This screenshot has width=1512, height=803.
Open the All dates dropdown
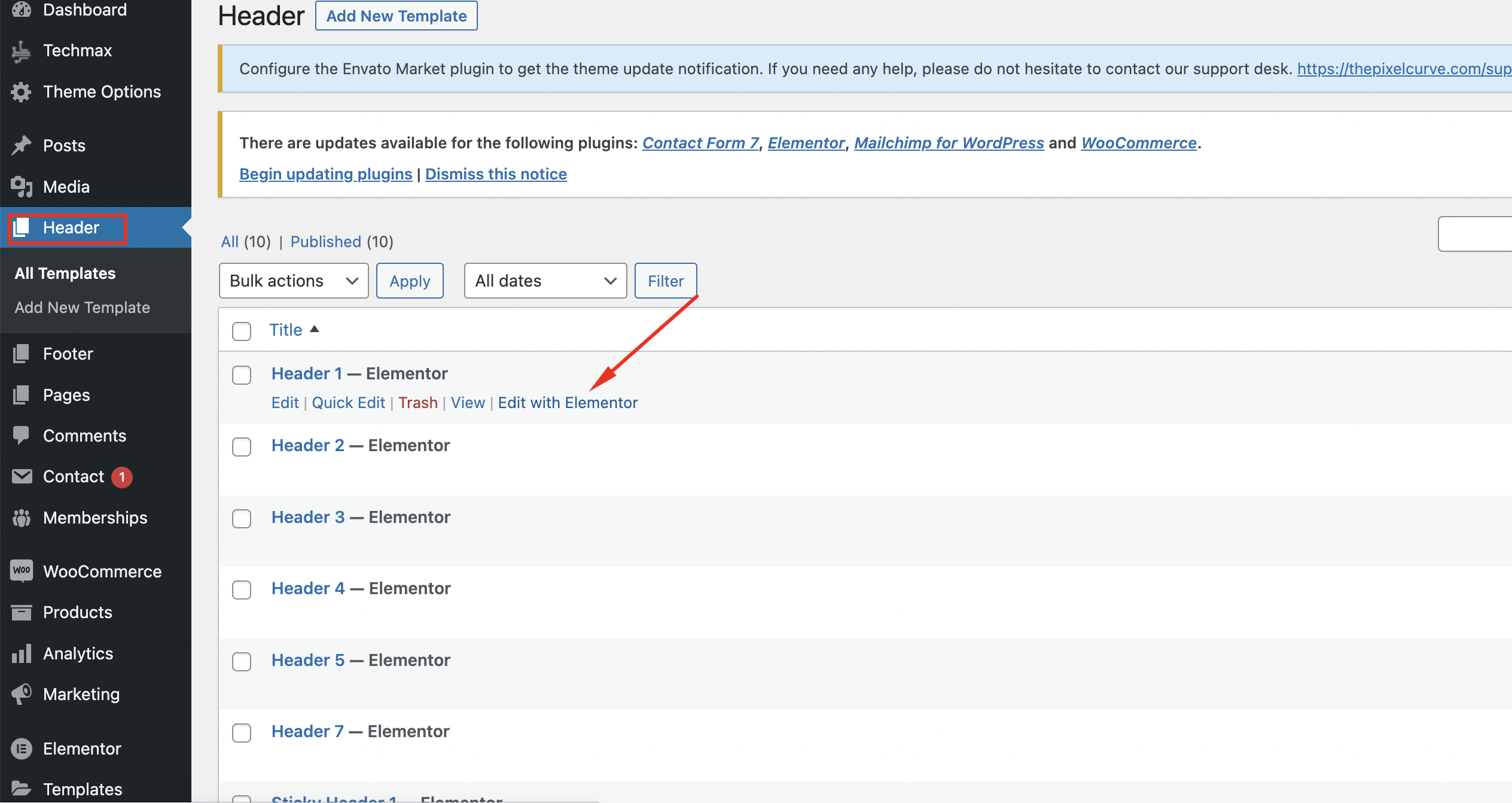click(545, 281)
